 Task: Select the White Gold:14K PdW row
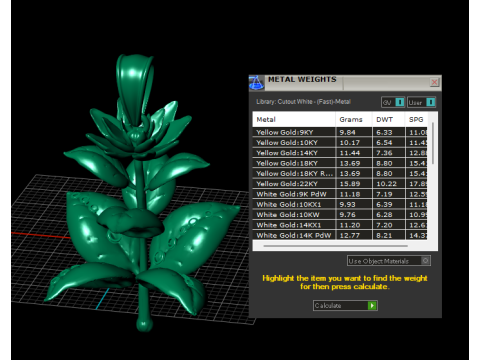point(340,235)
